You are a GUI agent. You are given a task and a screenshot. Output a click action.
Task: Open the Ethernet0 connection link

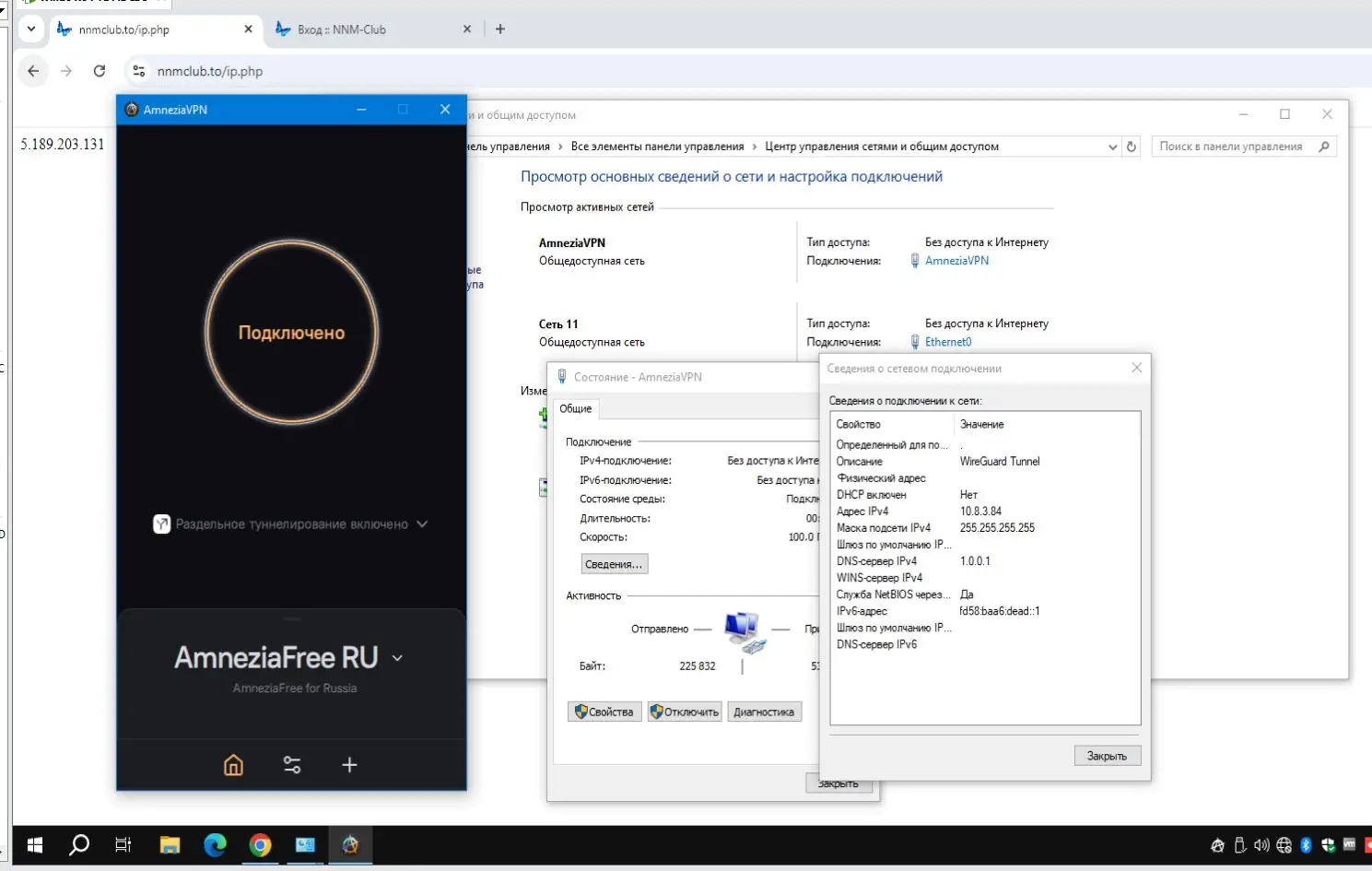[x=948, y=342]
